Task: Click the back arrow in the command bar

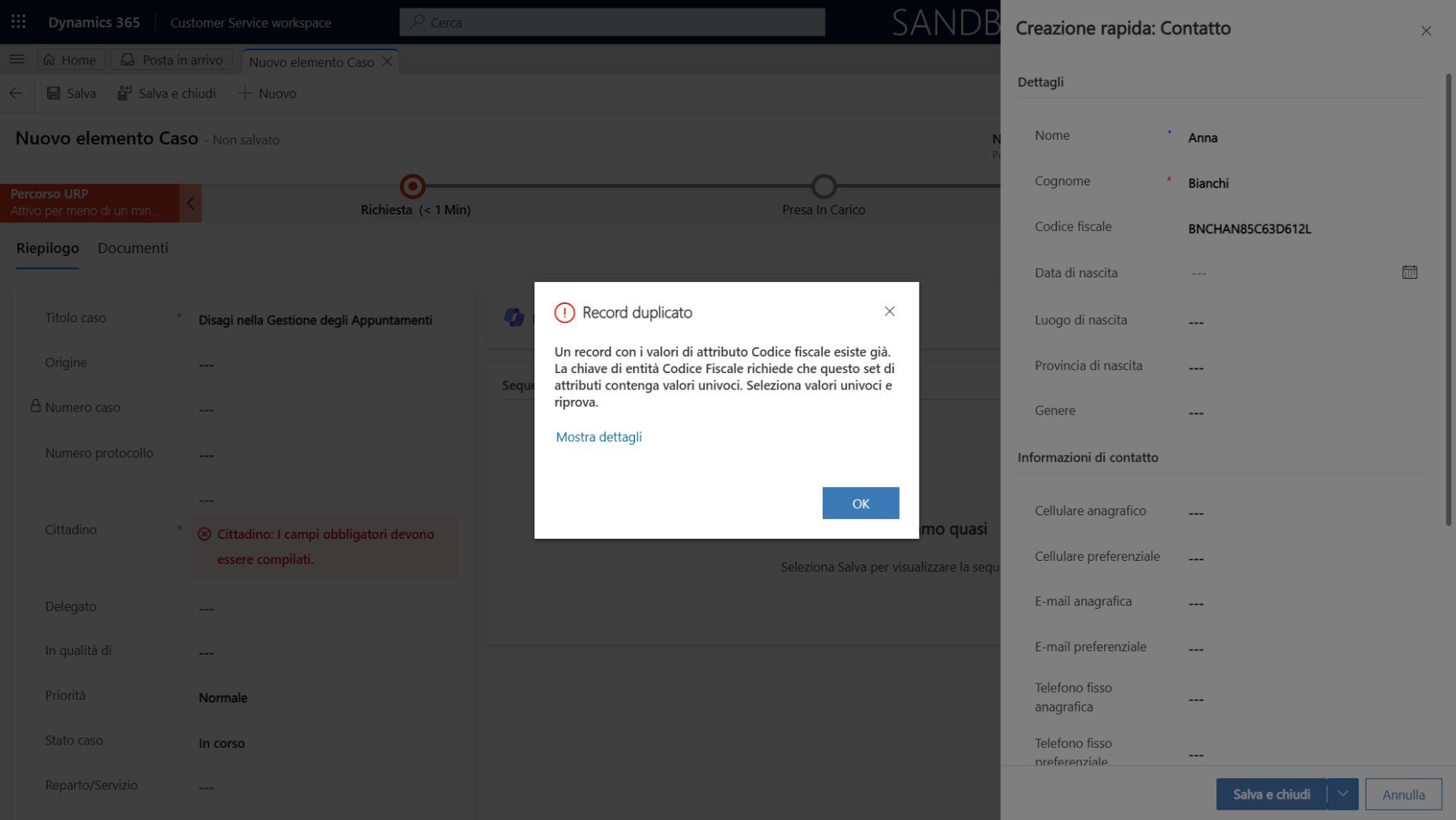Action: pyautogui.click(x=16, y=93)
